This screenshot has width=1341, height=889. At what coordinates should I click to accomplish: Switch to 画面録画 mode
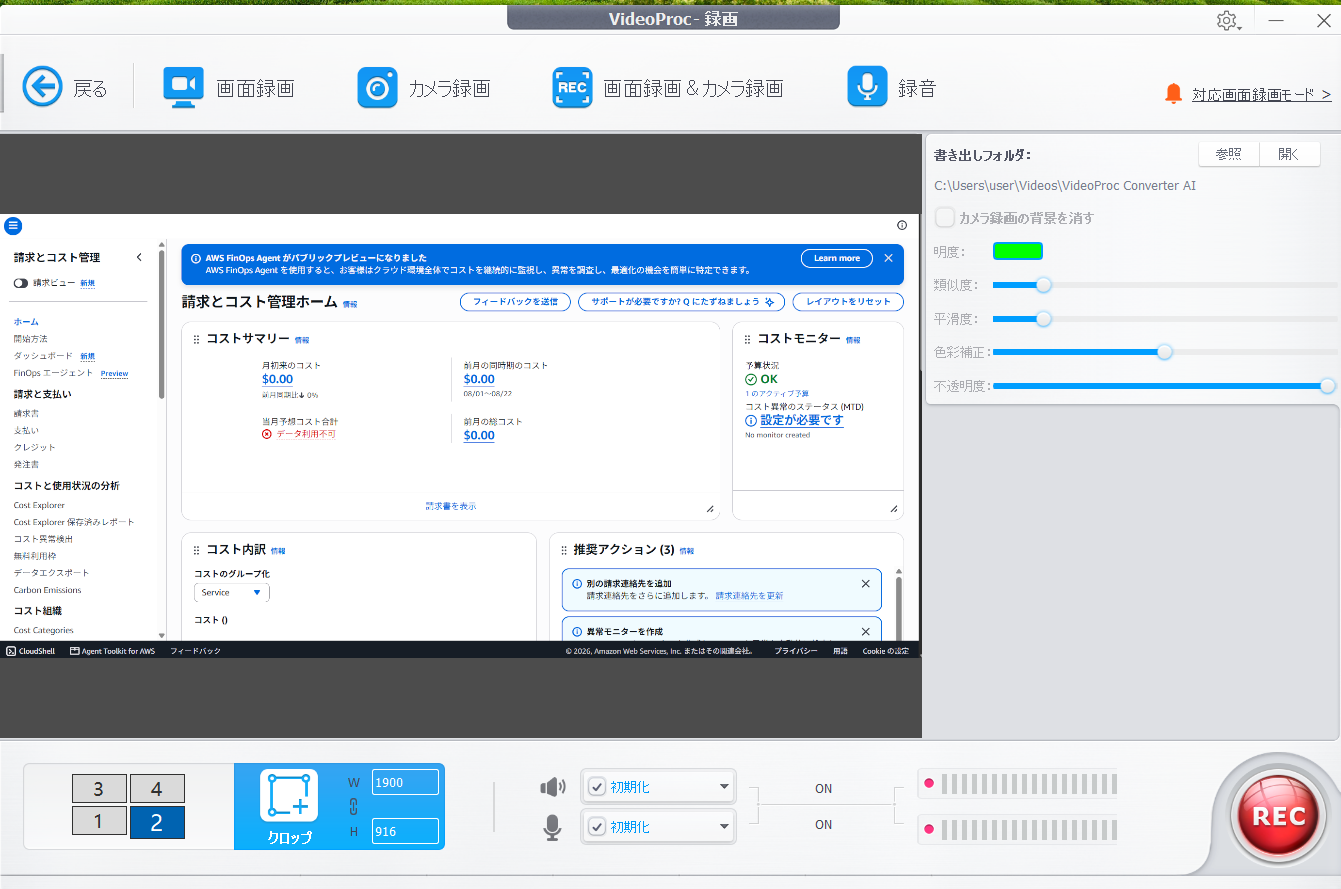[228, 88]
